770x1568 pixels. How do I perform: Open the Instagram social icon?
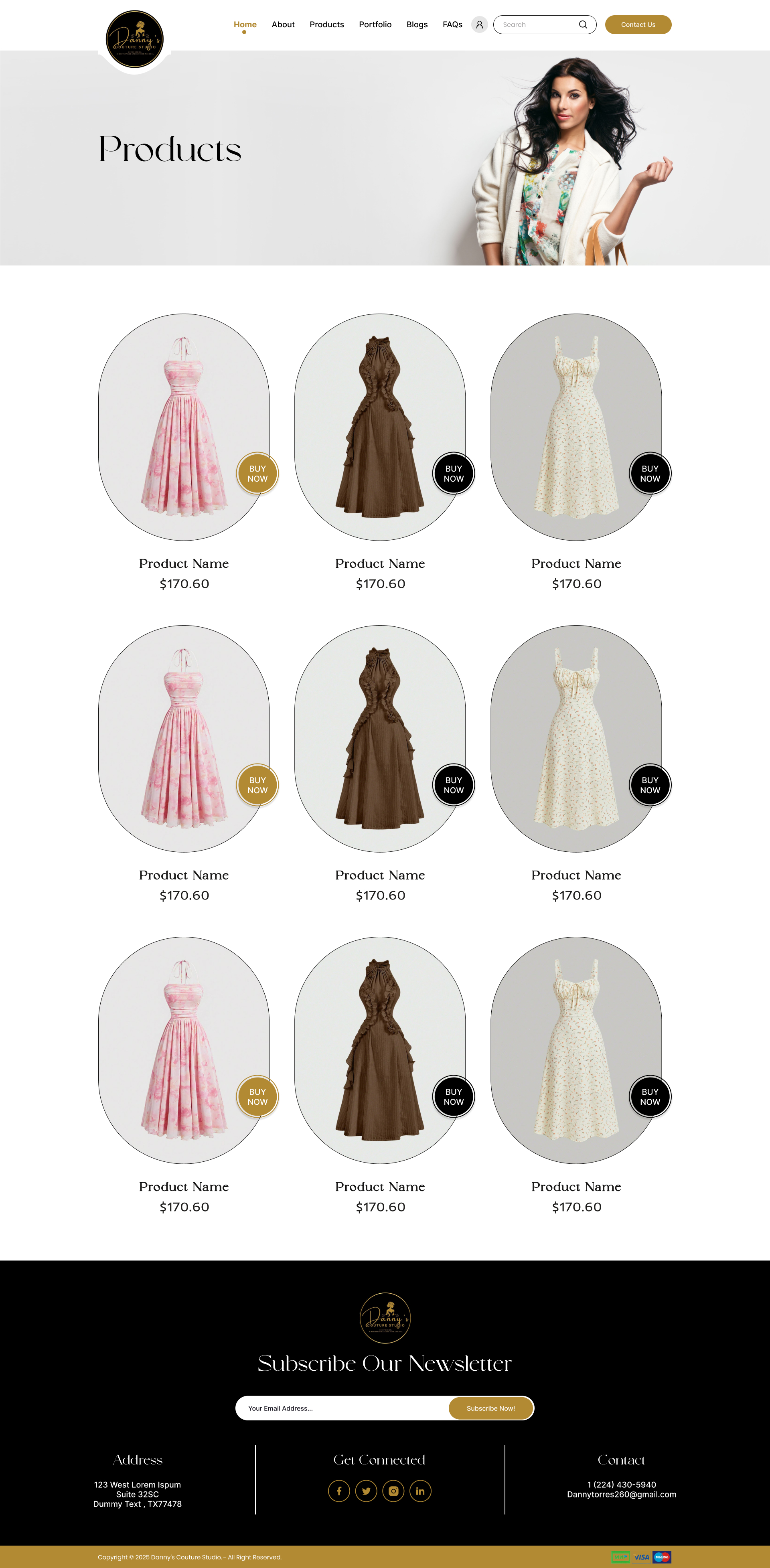393,1491
